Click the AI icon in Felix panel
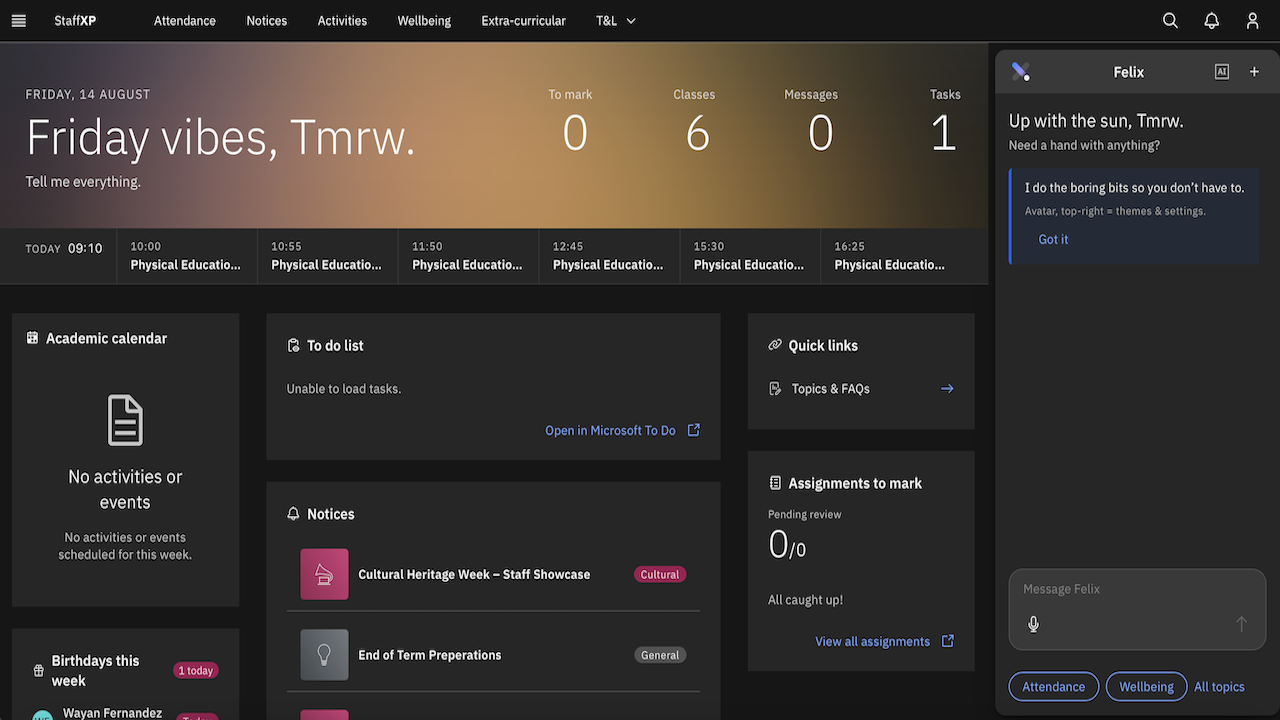 1221,72
